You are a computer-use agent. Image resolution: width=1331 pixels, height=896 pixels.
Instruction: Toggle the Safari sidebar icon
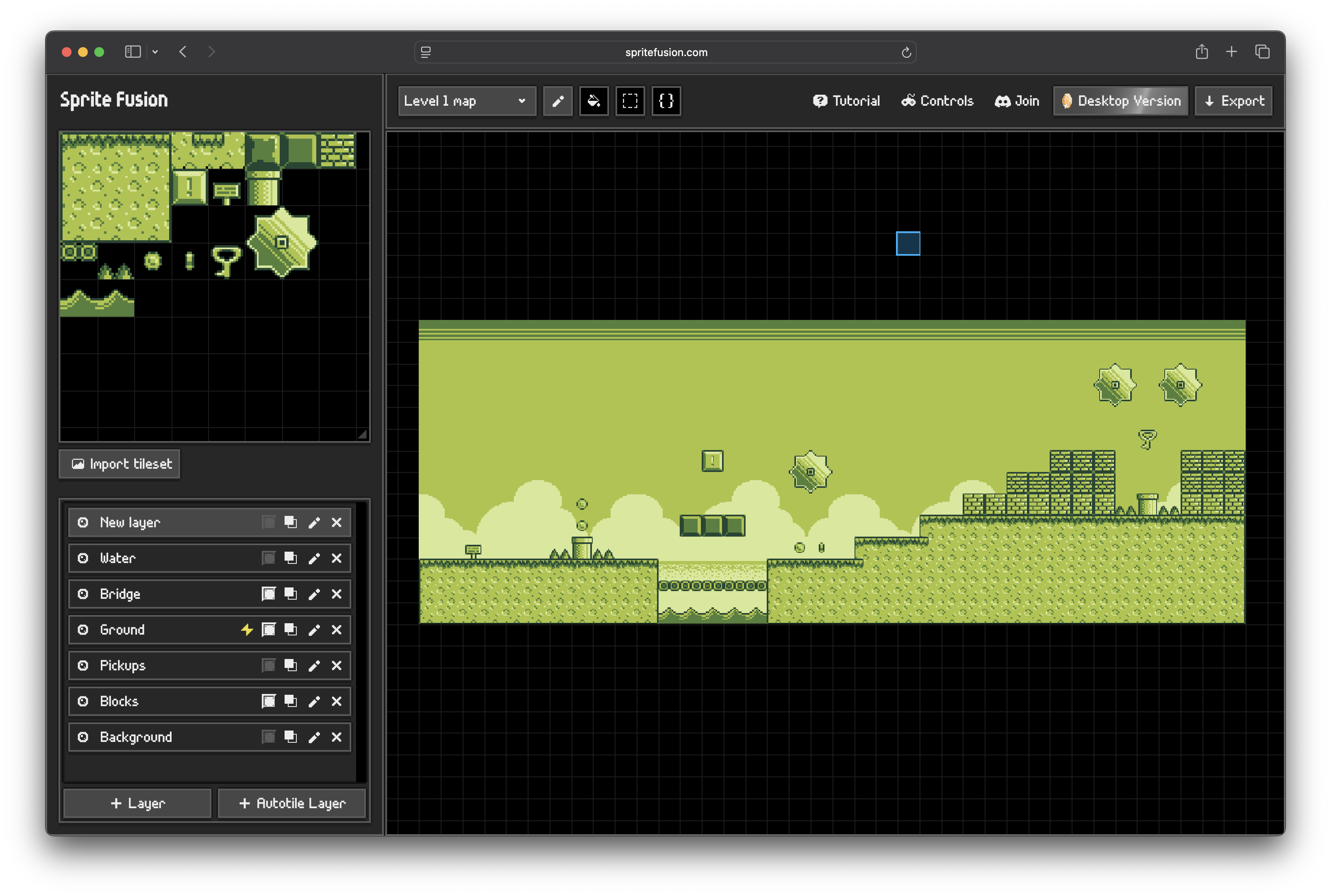click(x=133, y=52)
